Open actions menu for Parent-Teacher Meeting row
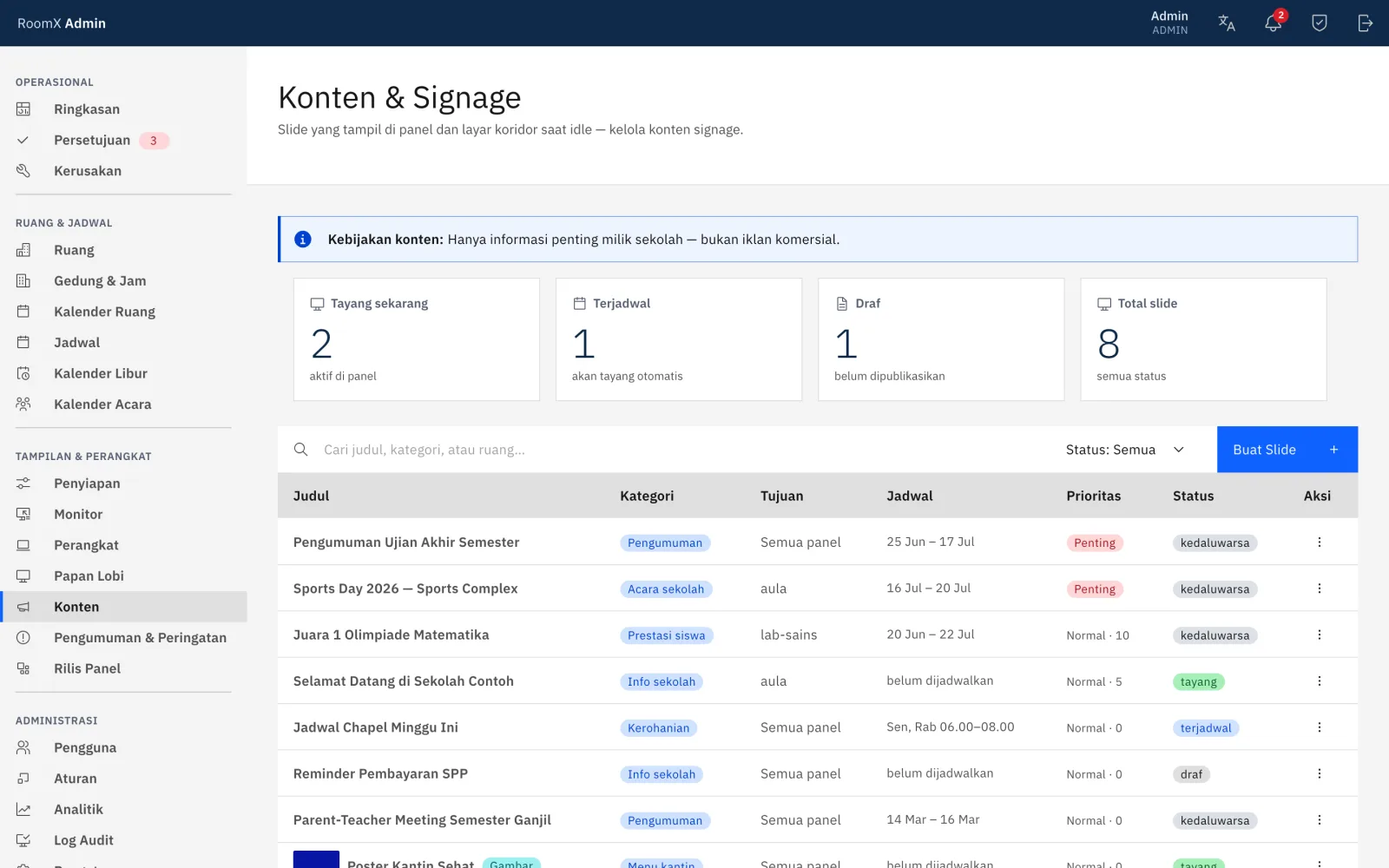Viewport: 1389px width, 868px height. tap(1320, 820)
